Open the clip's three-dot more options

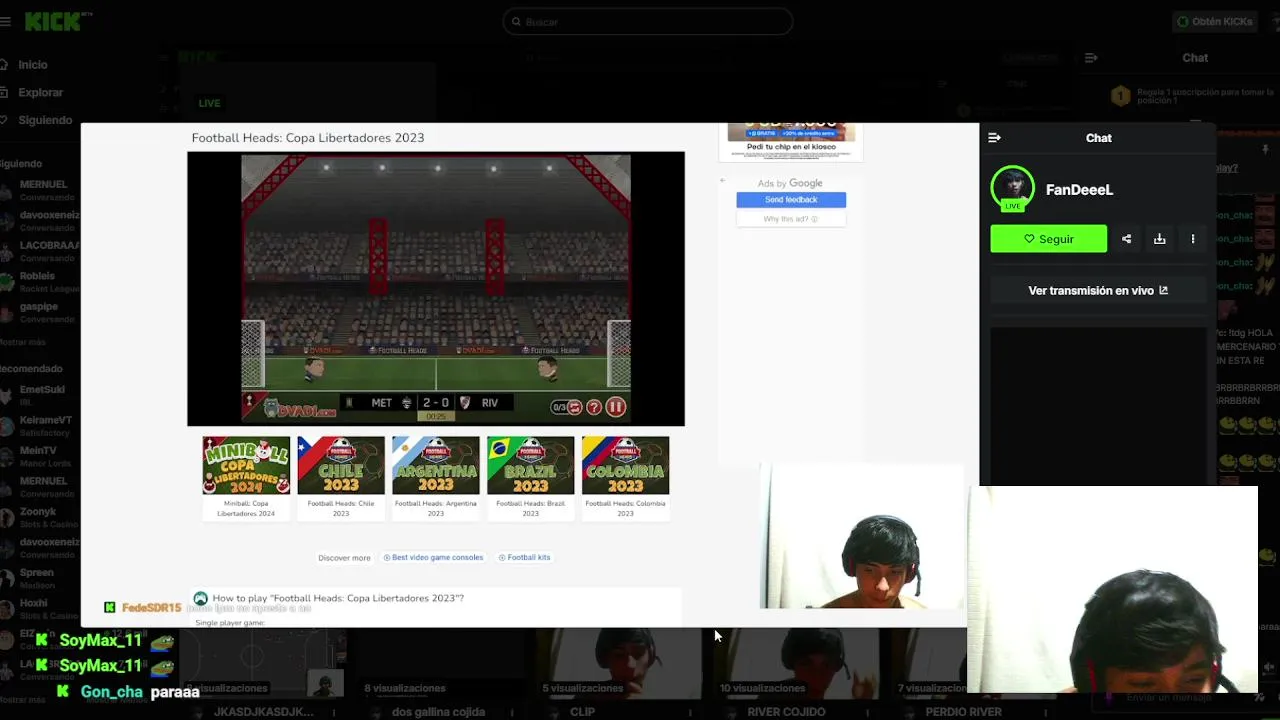1193,239
